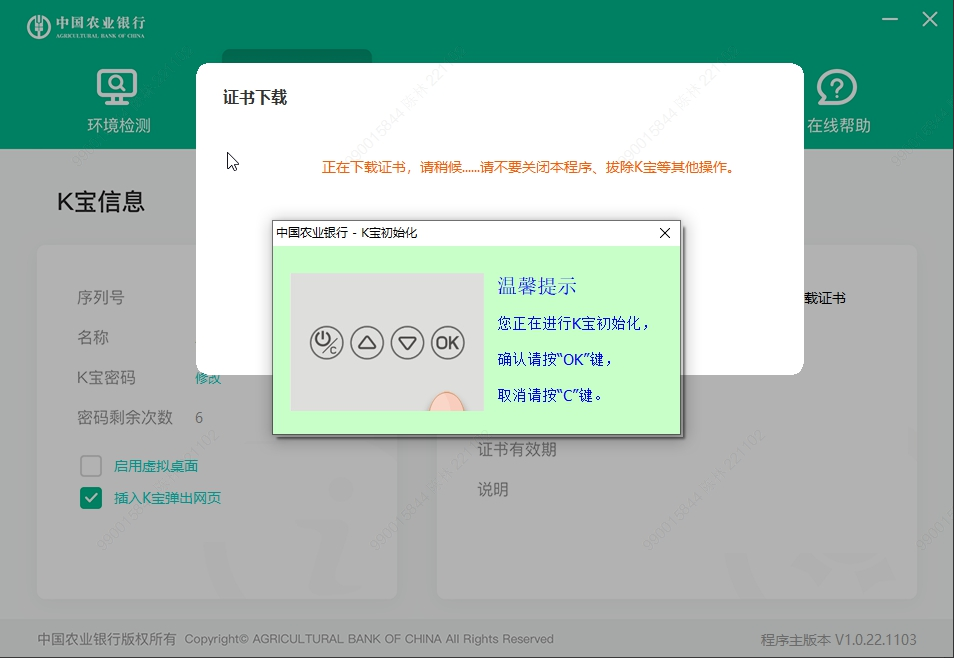Click the 在线帮助 tab label

pos(838,125)
